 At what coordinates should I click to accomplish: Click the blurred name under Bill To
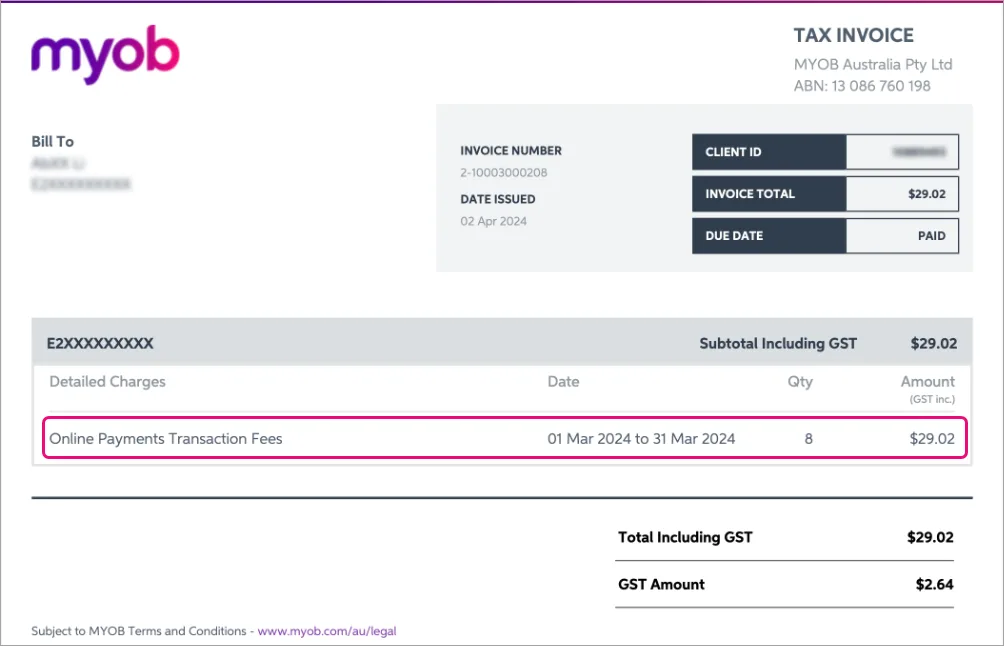[x=58, y=163]
